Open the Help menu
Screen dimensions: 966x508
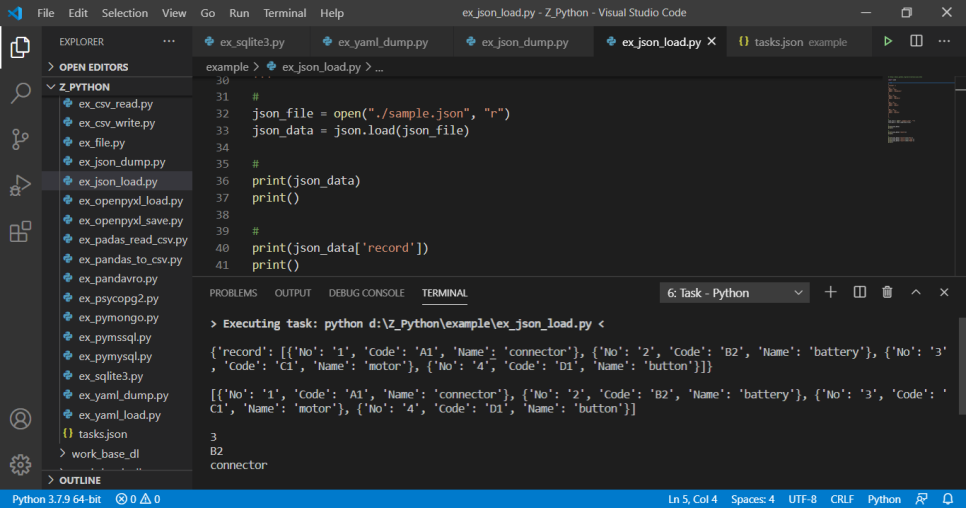coord(332,13)
